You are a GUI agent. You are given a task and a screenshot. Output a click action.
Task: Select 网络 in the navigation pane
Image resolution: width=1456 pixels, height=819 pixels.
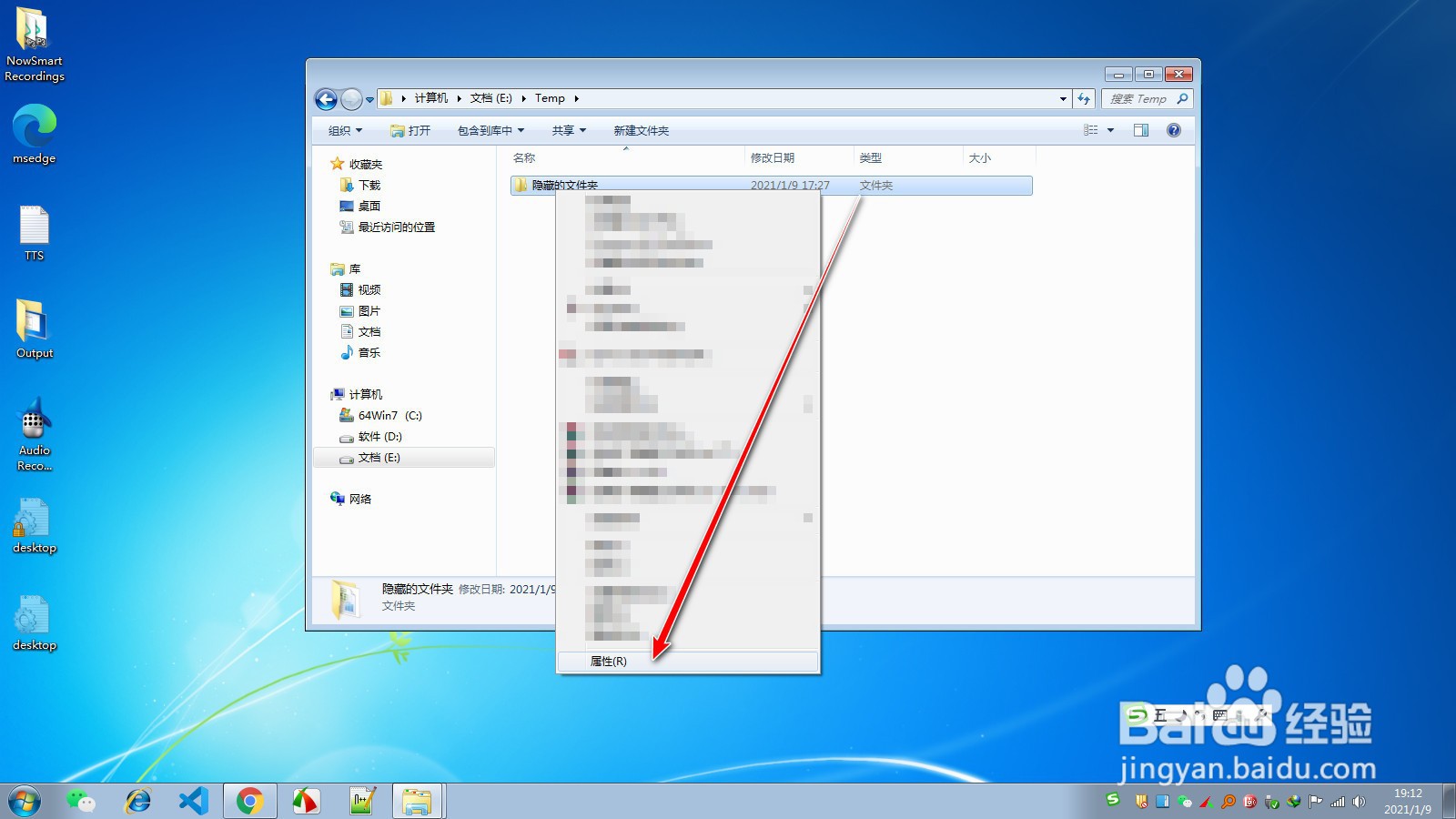click(x=351, y=499)
